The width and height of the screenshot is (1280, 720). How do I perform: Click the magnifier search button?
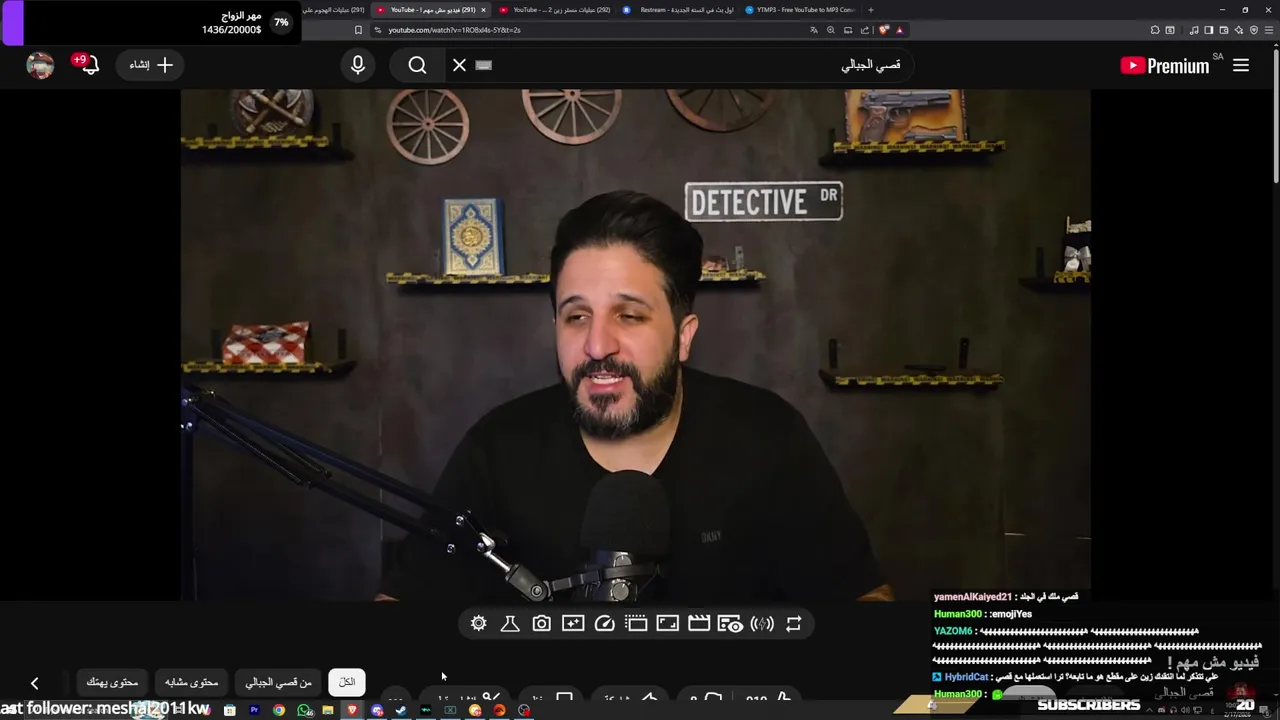[417, 65]
